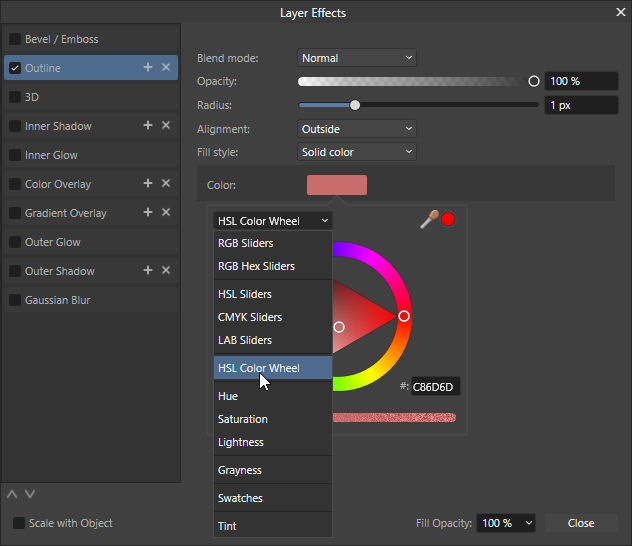Enable the Gaussian Blur checkbox
The image size is (632, 546).
point(15,300)
